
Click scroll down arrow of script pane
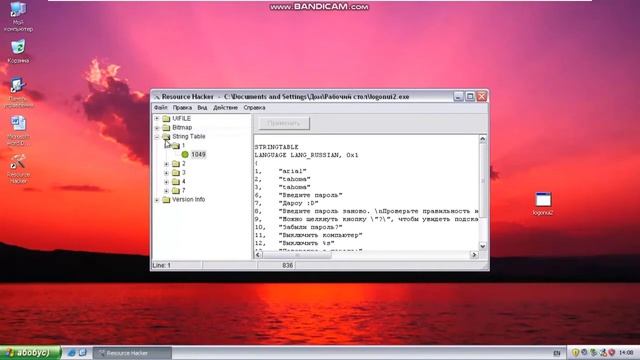482,246
